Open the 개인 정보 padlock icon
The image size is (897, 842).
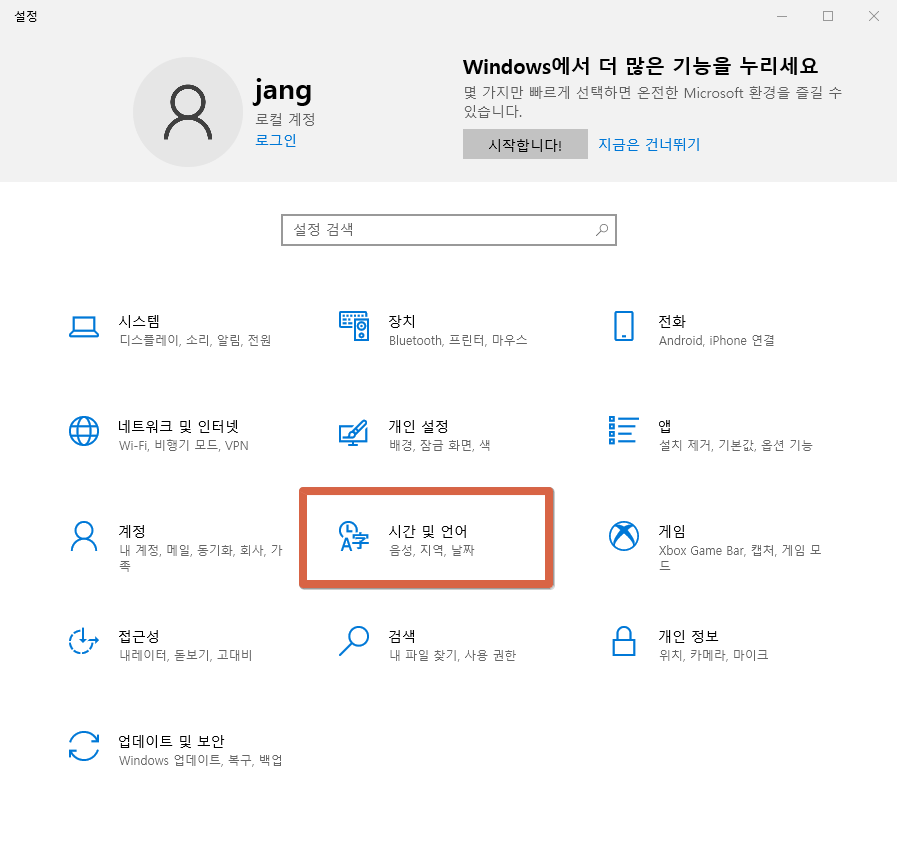624,641
